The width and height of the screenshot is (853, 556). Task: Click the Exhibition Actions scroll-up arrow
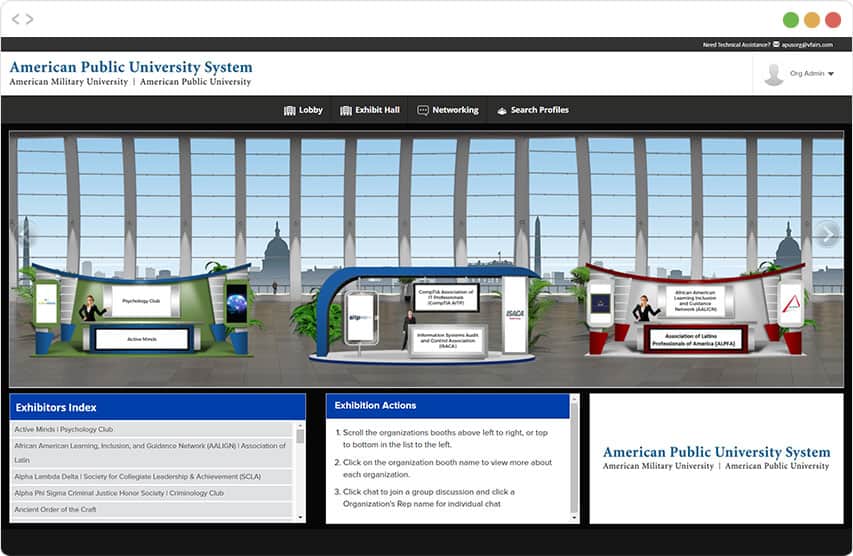[573, 398]
